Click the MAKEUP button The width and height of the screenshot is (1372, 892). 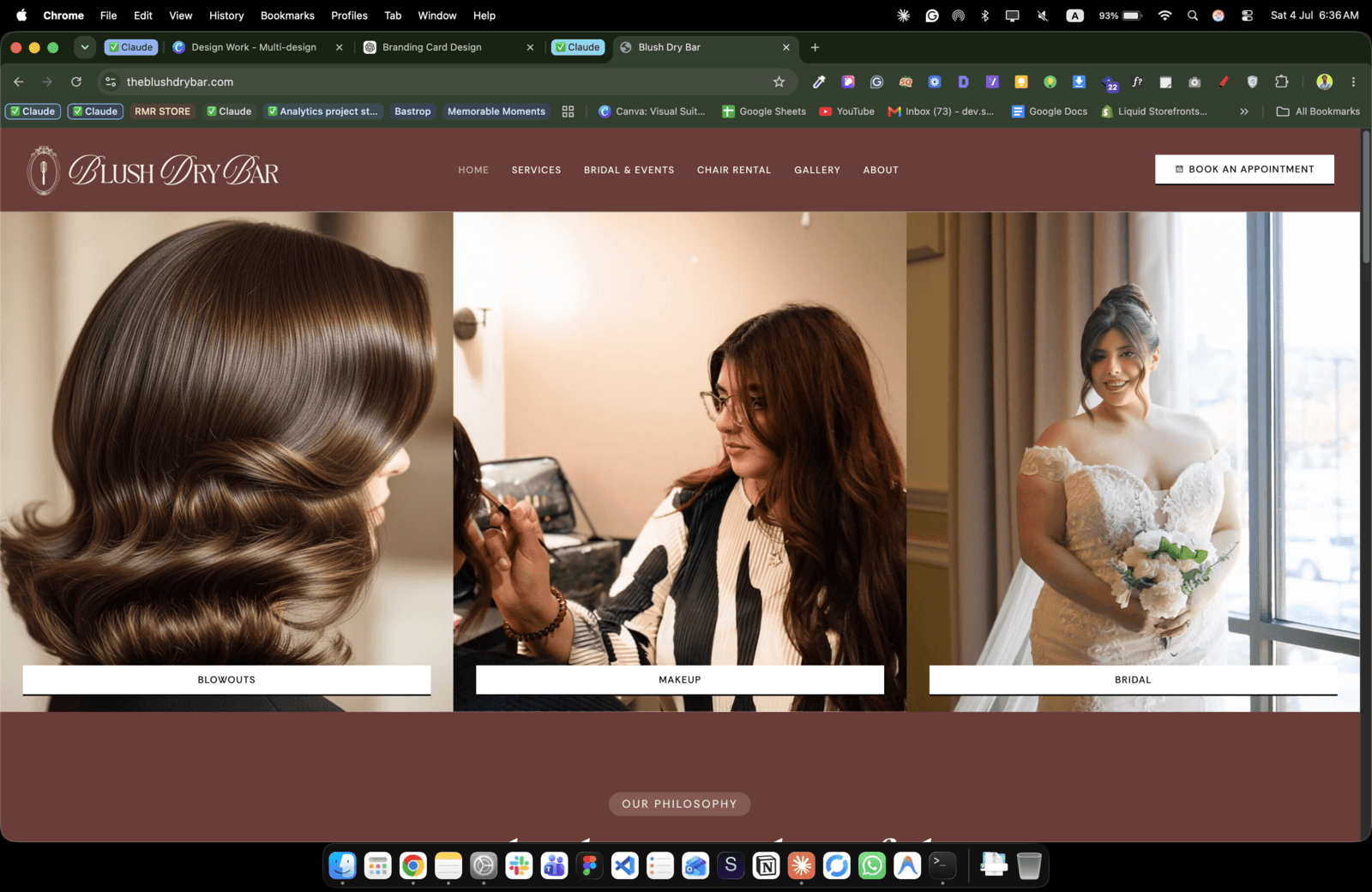click(x=680, y=679)
